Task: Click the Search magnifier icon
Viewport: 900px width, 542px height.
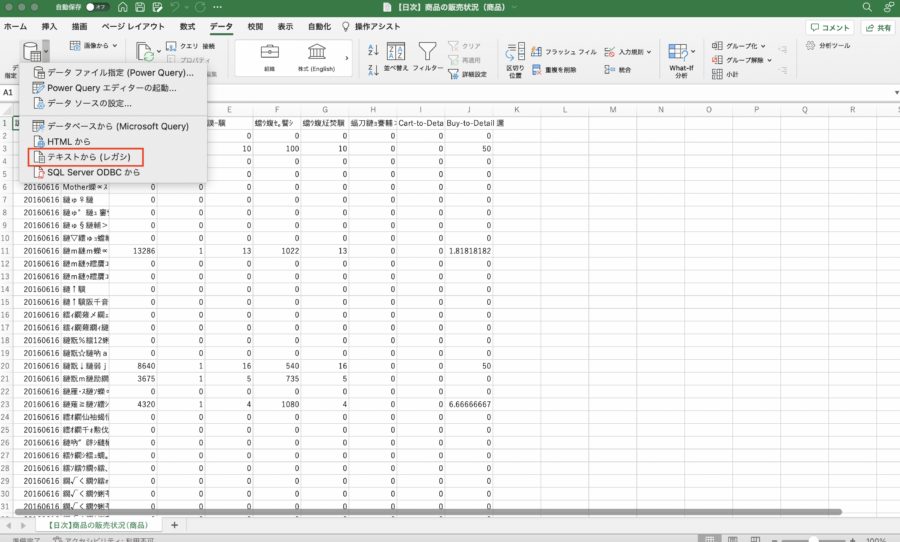Action: click(x=867, y=7)
